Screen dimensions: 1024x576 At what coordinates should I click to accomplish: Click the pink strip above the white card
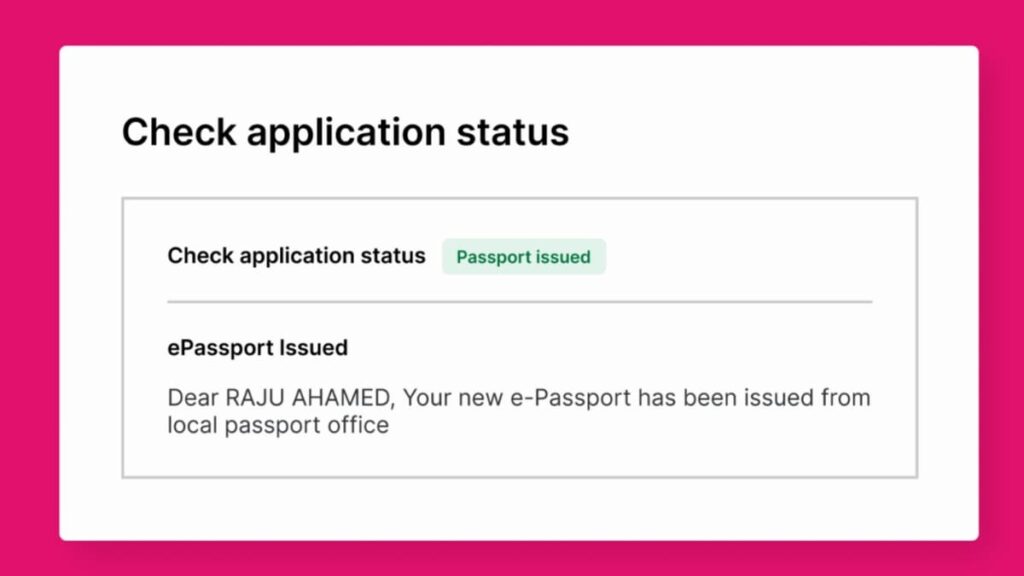[x=512, y=22]
